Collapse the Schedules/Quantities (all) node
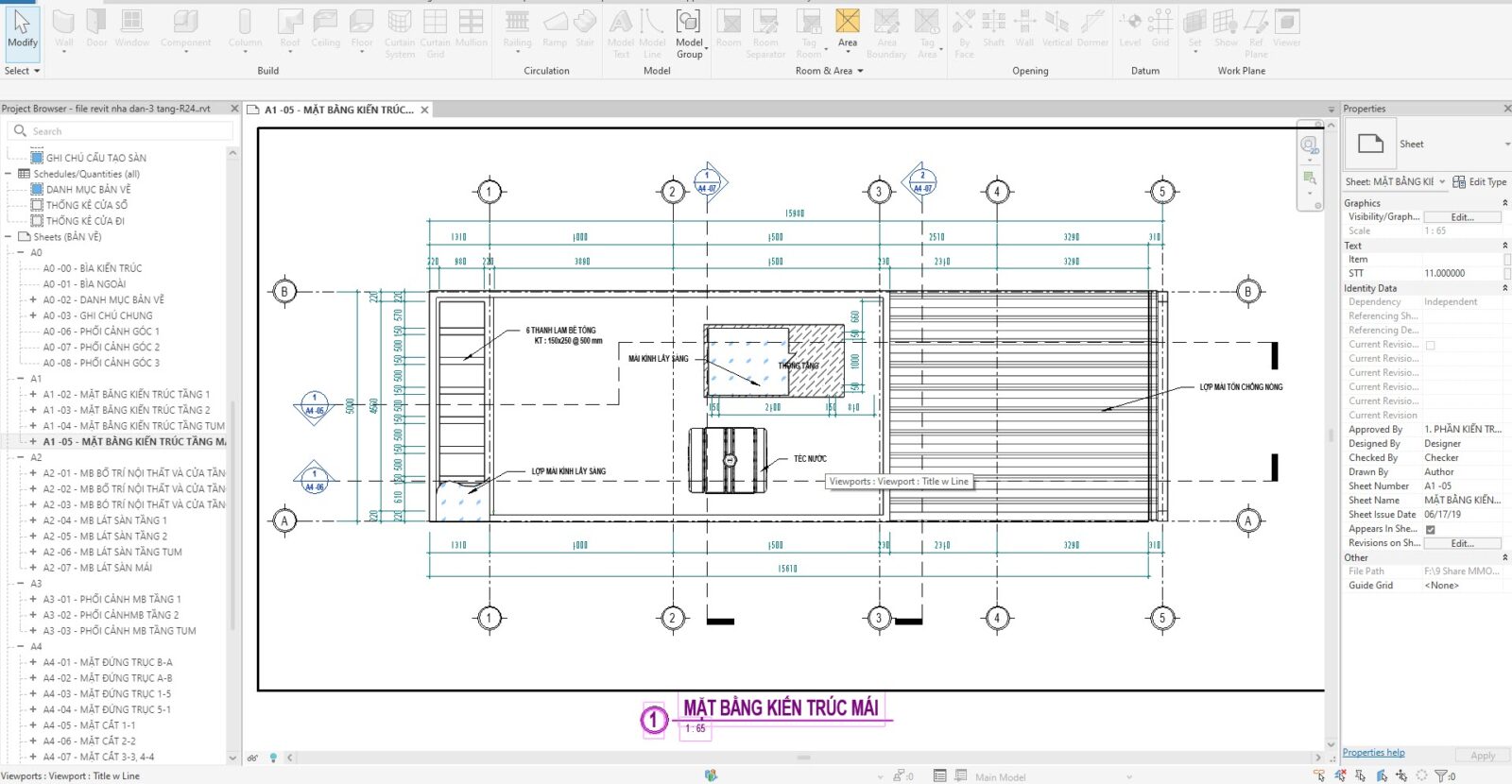Image resolution: width=1512 pixels, height=784 pixels. [9, 174]
